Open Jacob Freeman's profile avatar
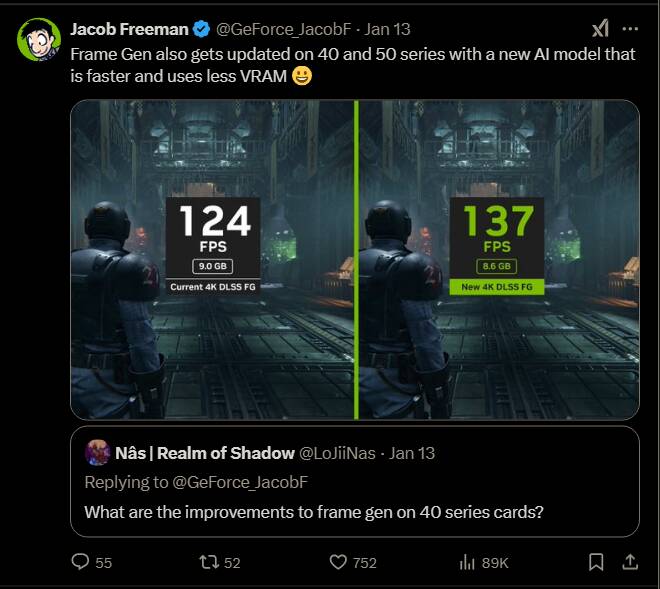 pyautogui.click(x=36, y=39)
